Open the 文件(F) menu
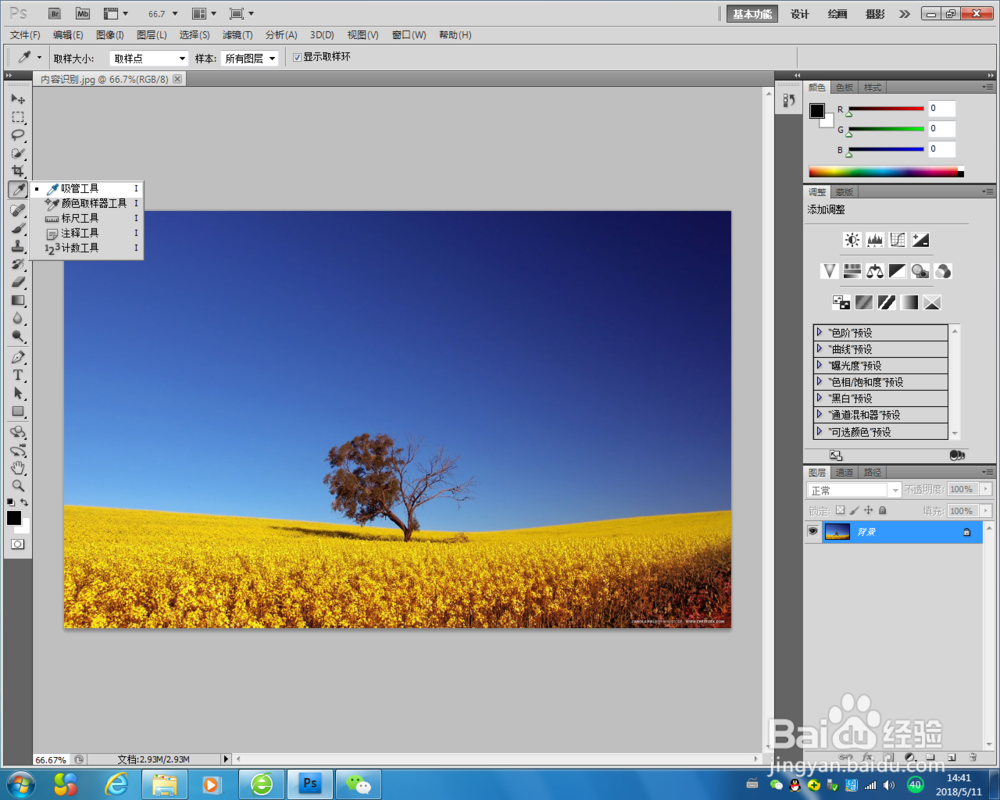The image size is (1000, 800). [x=25, y=35]
